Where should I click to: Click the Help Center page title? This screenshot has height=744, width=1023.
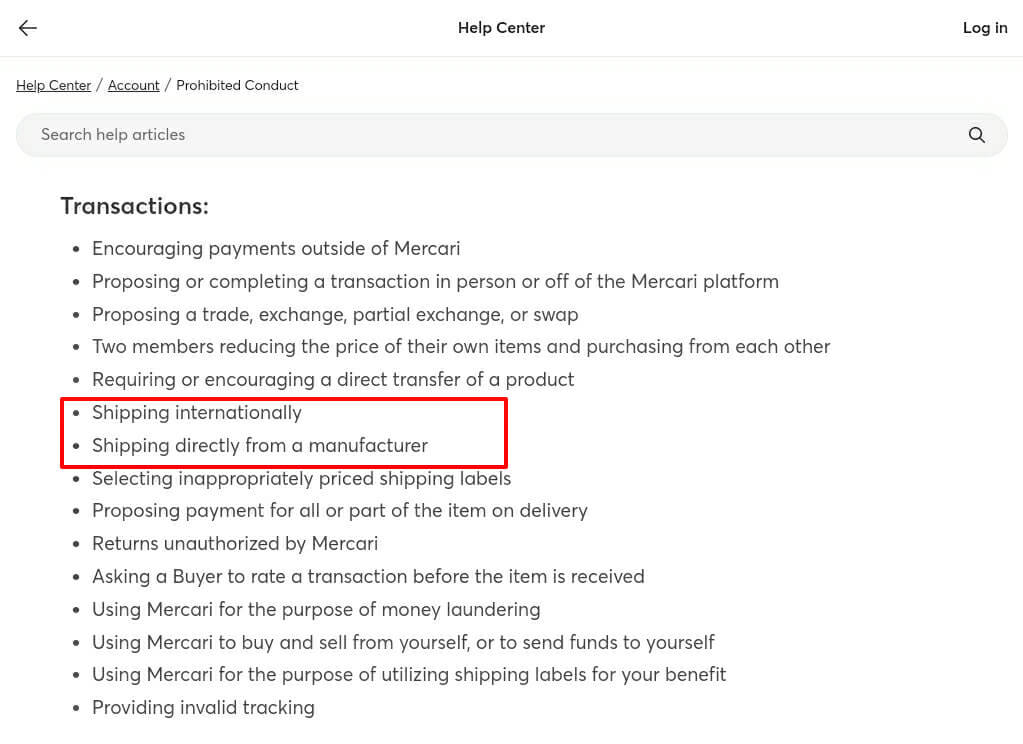point(501,28)
